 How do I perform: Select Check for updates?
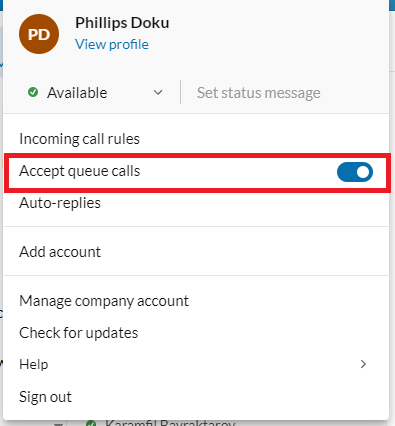coord(79,333)
